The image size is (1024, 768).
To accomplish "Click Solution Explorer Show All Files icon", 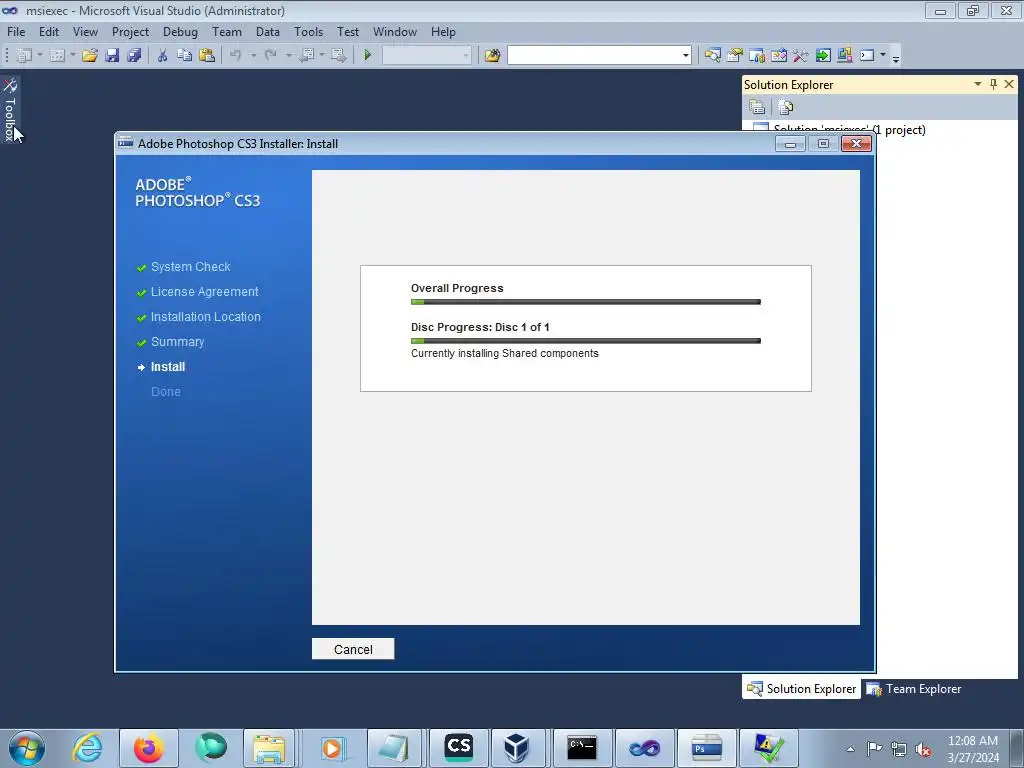I will tap(786, 107).
